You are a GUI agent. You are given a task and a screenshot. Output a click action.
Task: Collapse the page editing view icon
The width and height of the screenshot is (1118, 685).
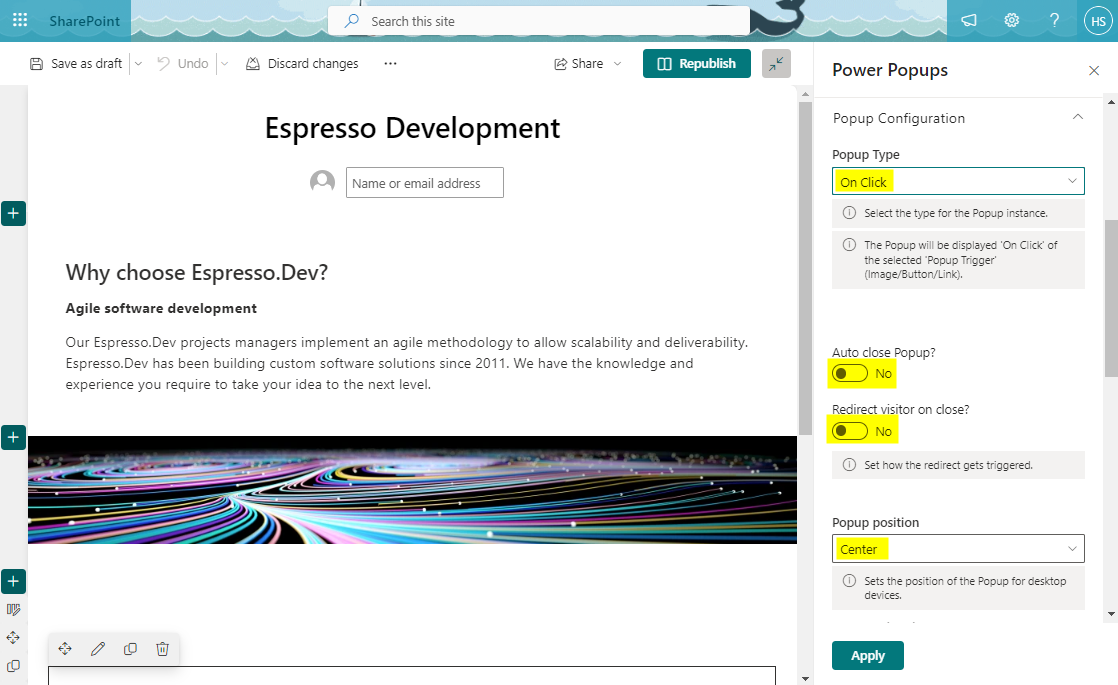click(776, 63)
